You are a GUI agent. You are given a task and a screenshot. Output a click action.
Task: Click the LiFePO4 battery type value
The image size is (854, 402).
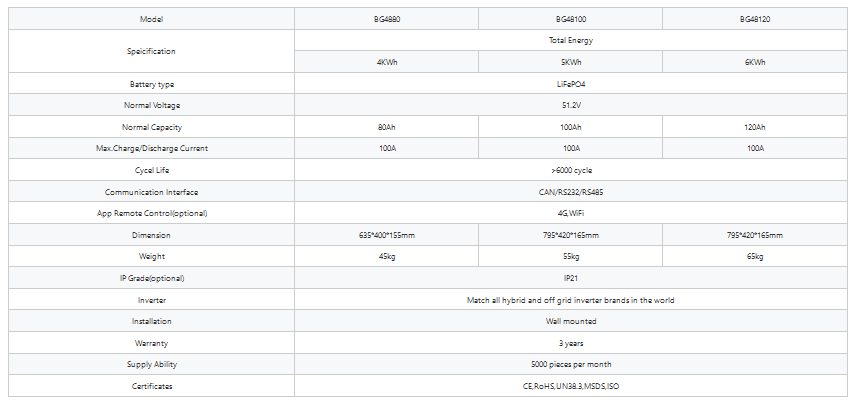(x=572, y=84)
